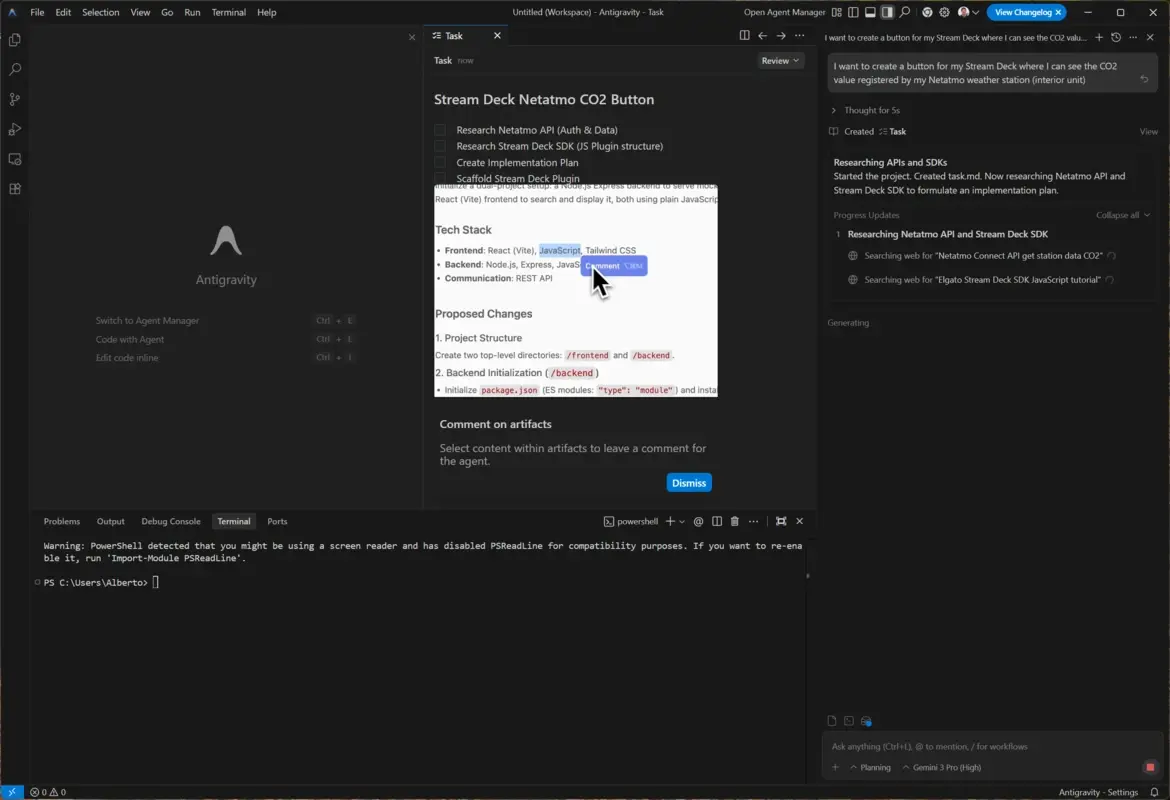The width and height of the screenshot is (1170, 800).
Task: Dismiss the Comment on artifacts prompt
Action: tap(688, 482)
